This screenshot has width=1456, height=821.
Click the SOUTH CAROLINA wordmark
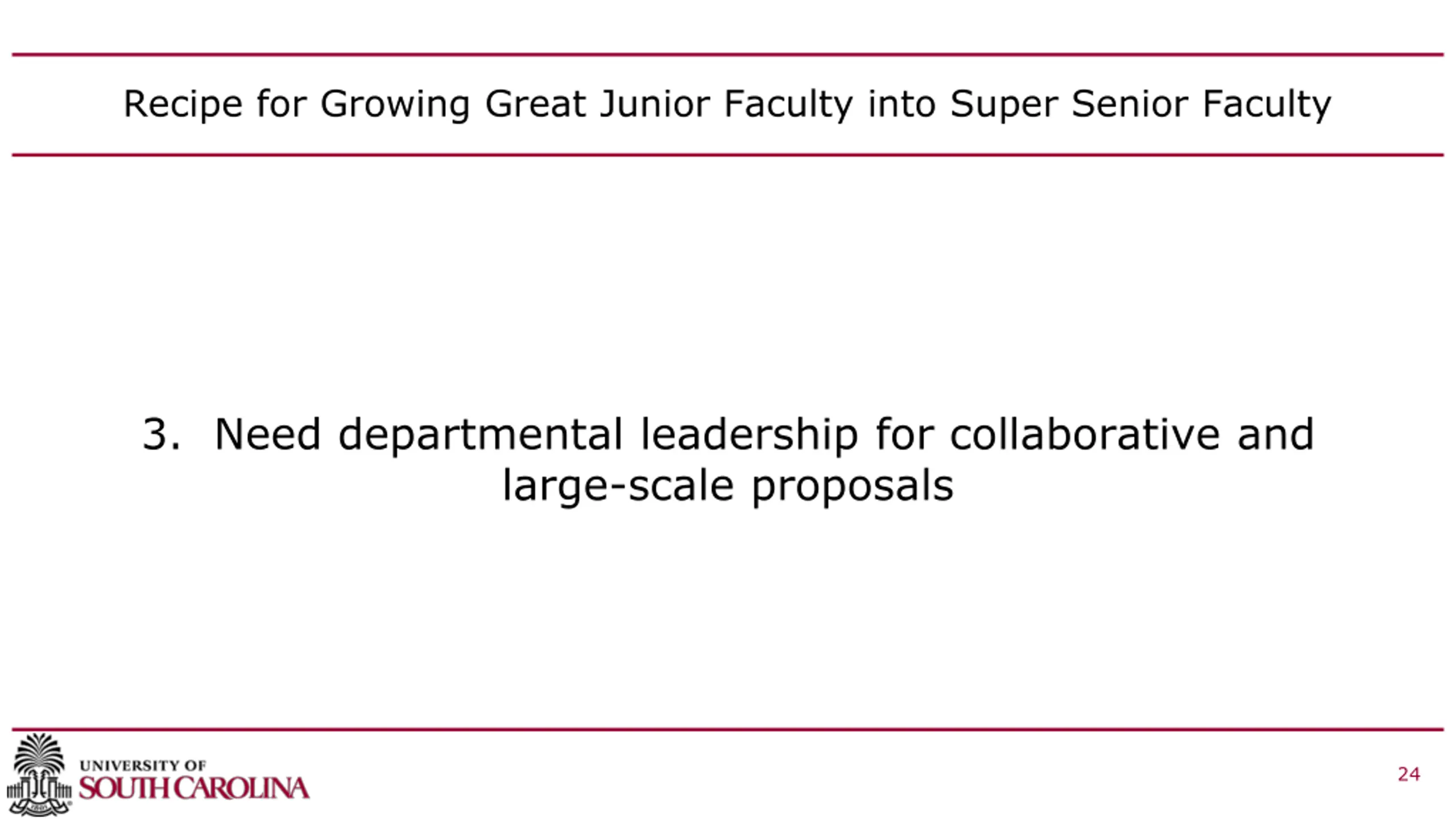(x=194, y=789)
